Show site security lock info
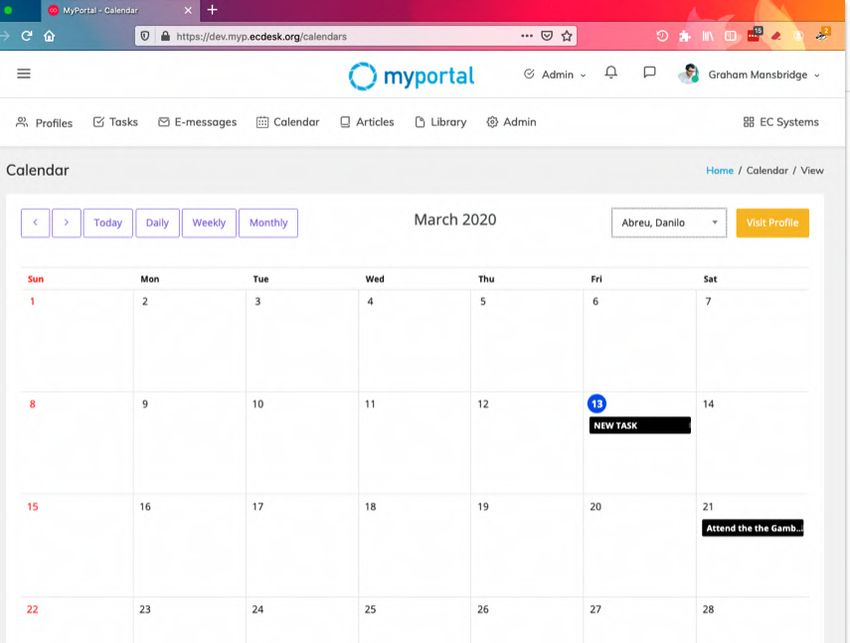This screenshot has width=850, height=643. [165, 36]
